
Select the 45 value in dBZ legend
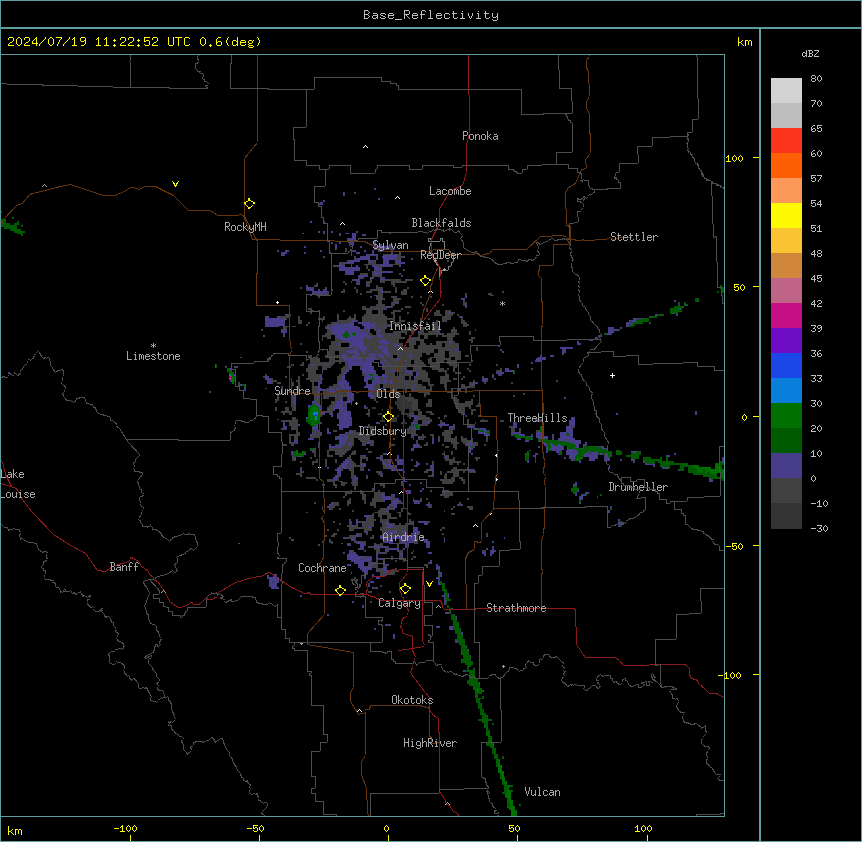[816, 279]
